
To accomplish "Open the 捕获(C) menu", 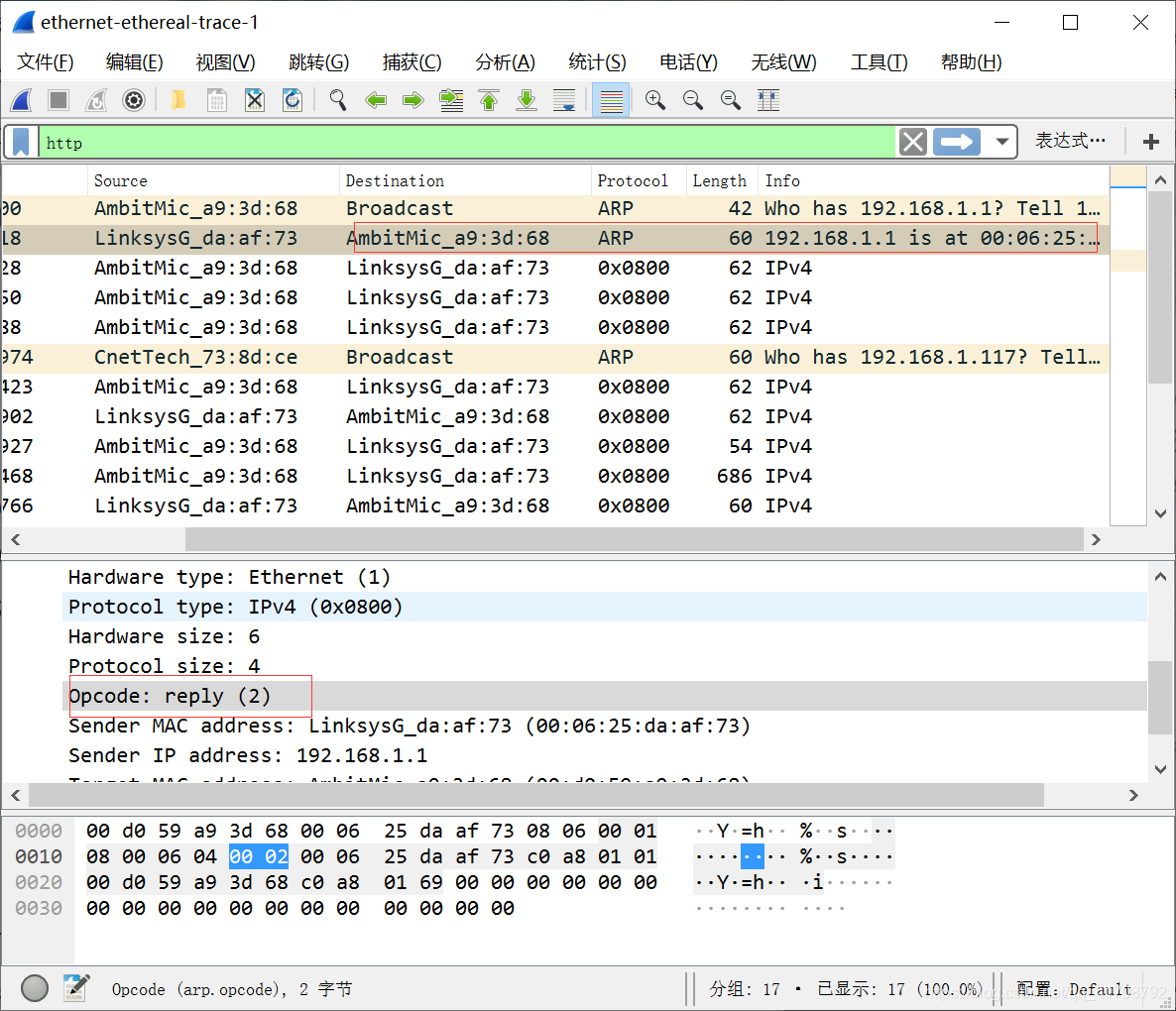I will click(412, 62).
